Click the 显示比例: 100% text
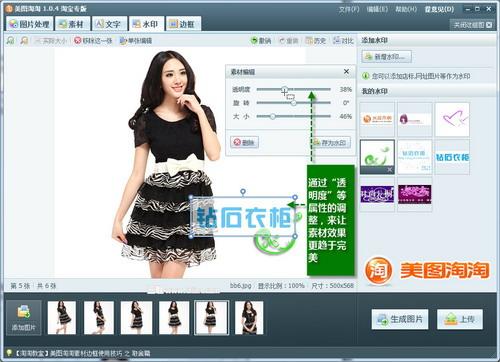Image resolution: width=500 pixels, height=362 pixels. [x=281, y=286]
